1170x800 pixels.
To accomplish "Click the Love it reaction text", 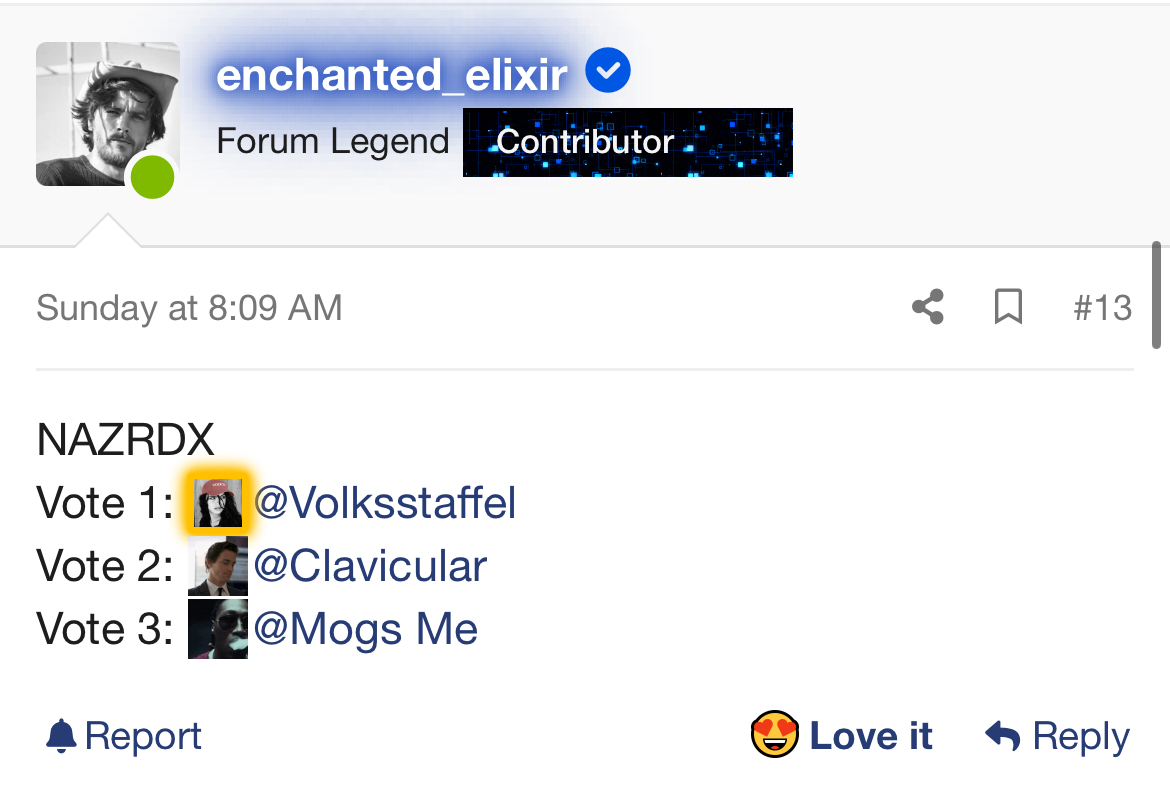I will pos(871,736).
